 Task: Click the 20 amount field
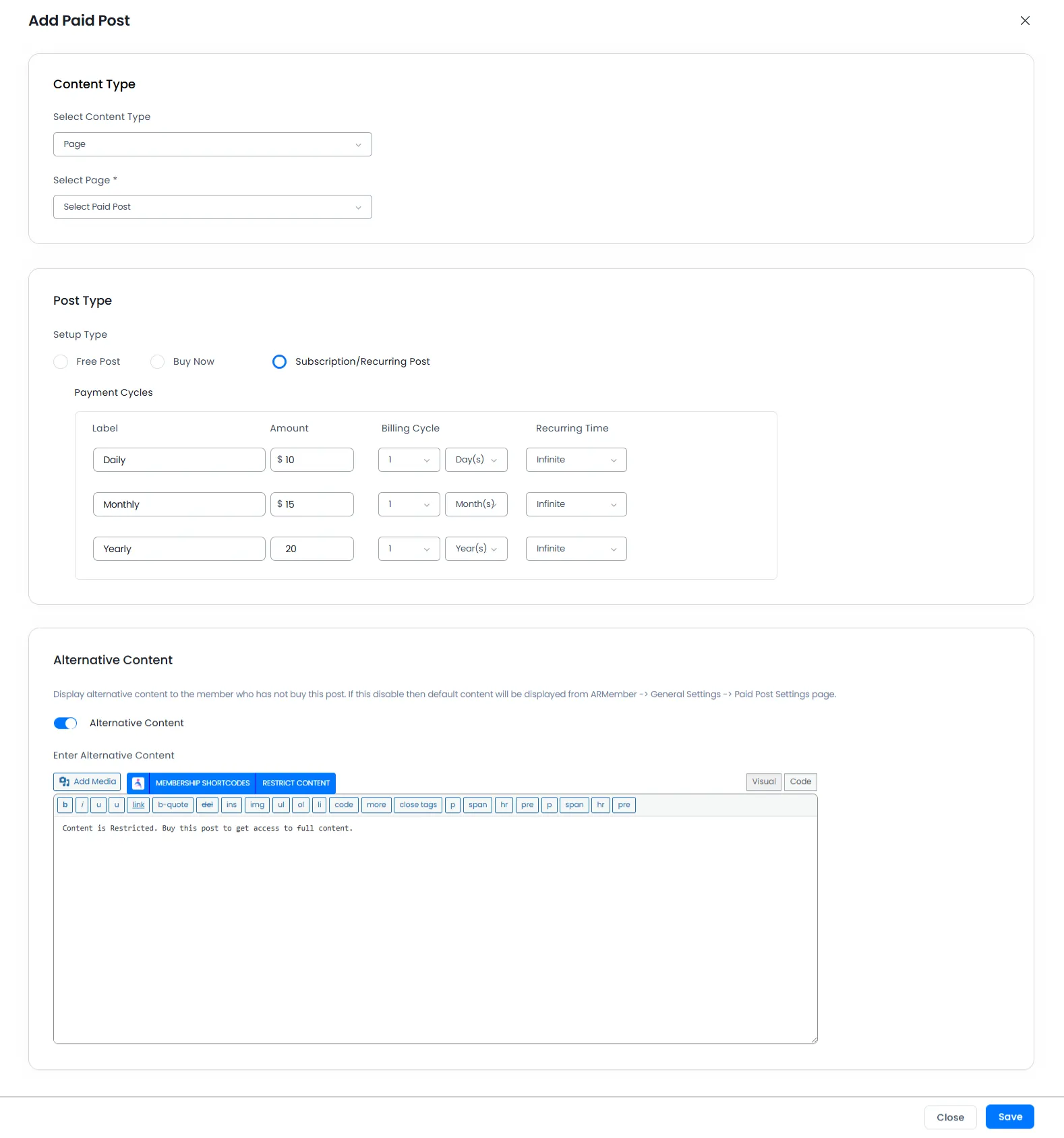click(312, 549)
